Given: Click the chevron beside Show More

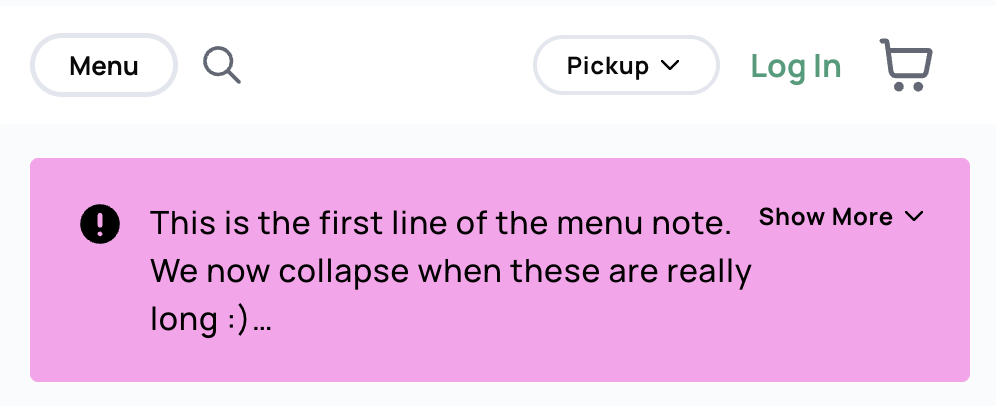Looking at the screenshot, I should pos(913,217).
